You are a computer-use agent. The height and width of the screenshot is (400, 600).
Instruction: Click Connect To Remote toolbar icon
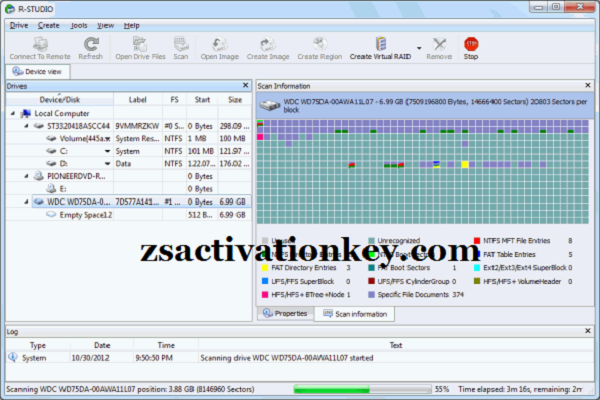pos(40,48)
